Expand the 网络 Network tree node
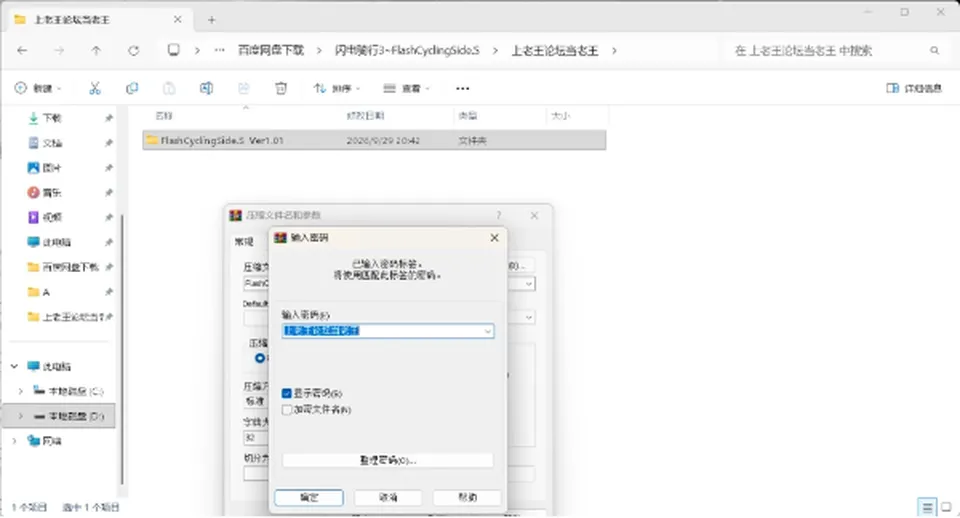This screenshot has width=960, height=518. coord(14,440)
